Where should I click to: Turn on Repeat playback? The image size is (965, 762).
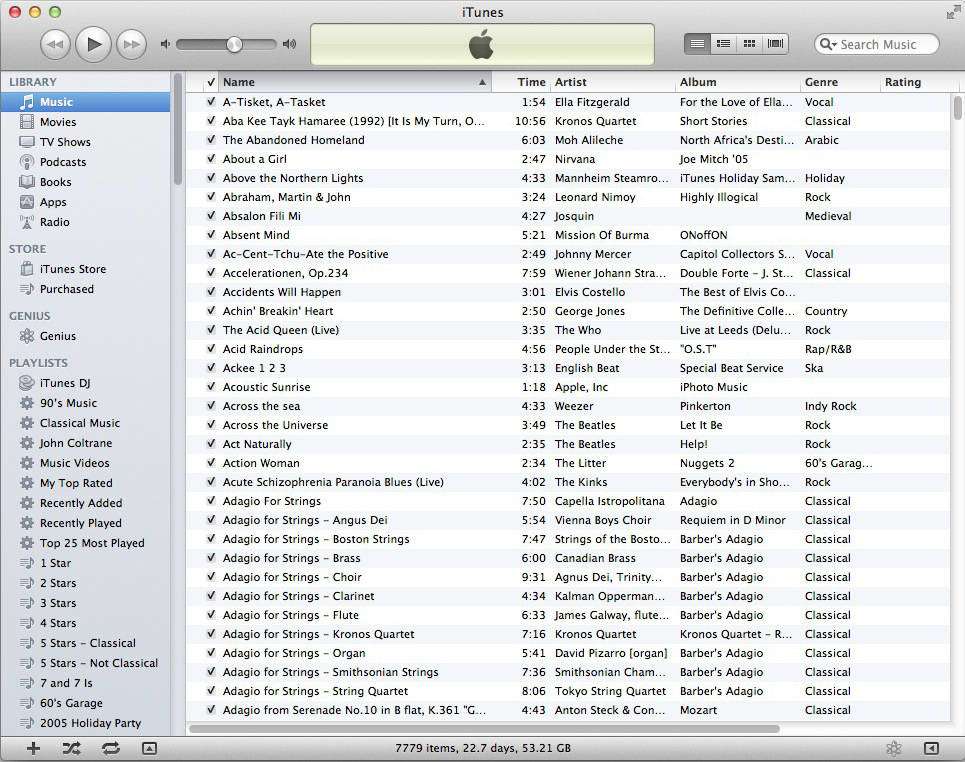pos(110,747)
